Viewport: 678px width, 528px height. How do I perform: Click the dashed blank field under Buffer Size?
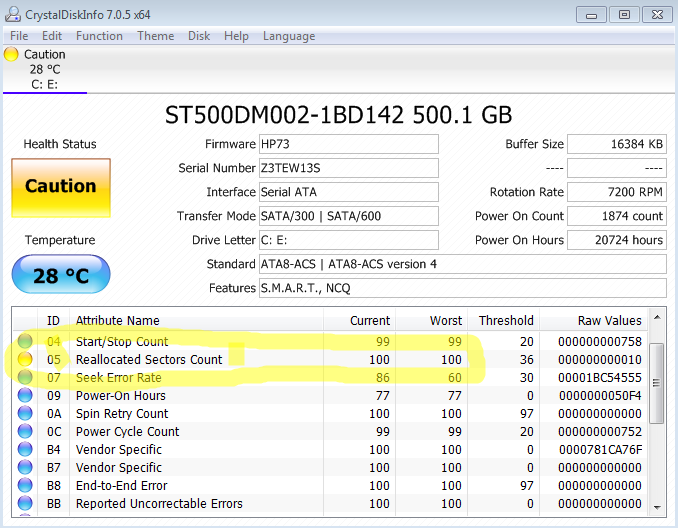[x=617, y=168]
